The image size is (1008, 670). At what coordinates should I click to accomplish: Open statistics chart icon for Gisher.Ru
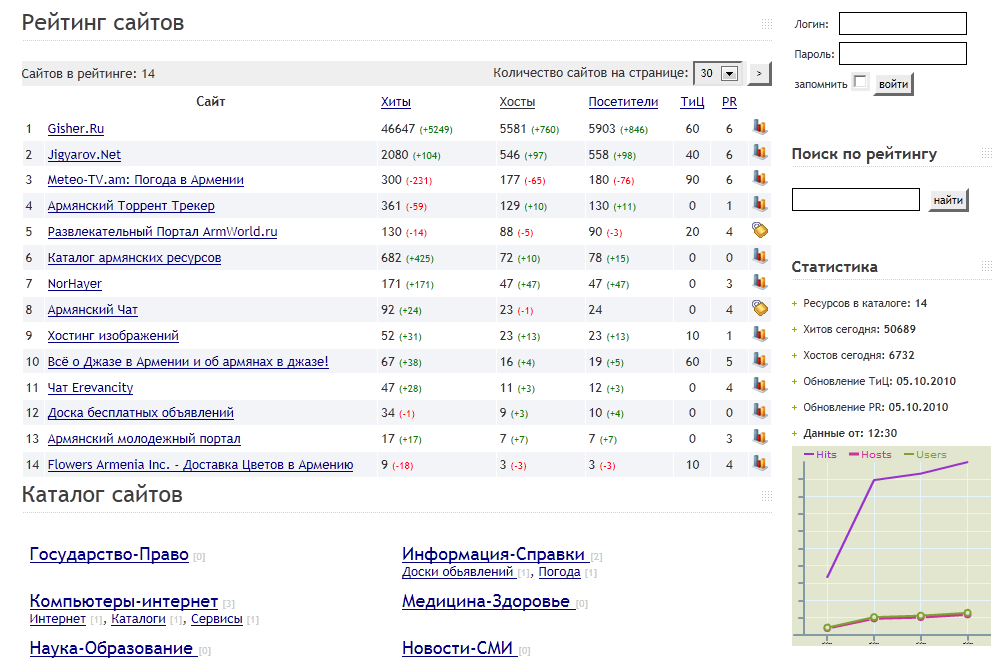tap(760, 127)
